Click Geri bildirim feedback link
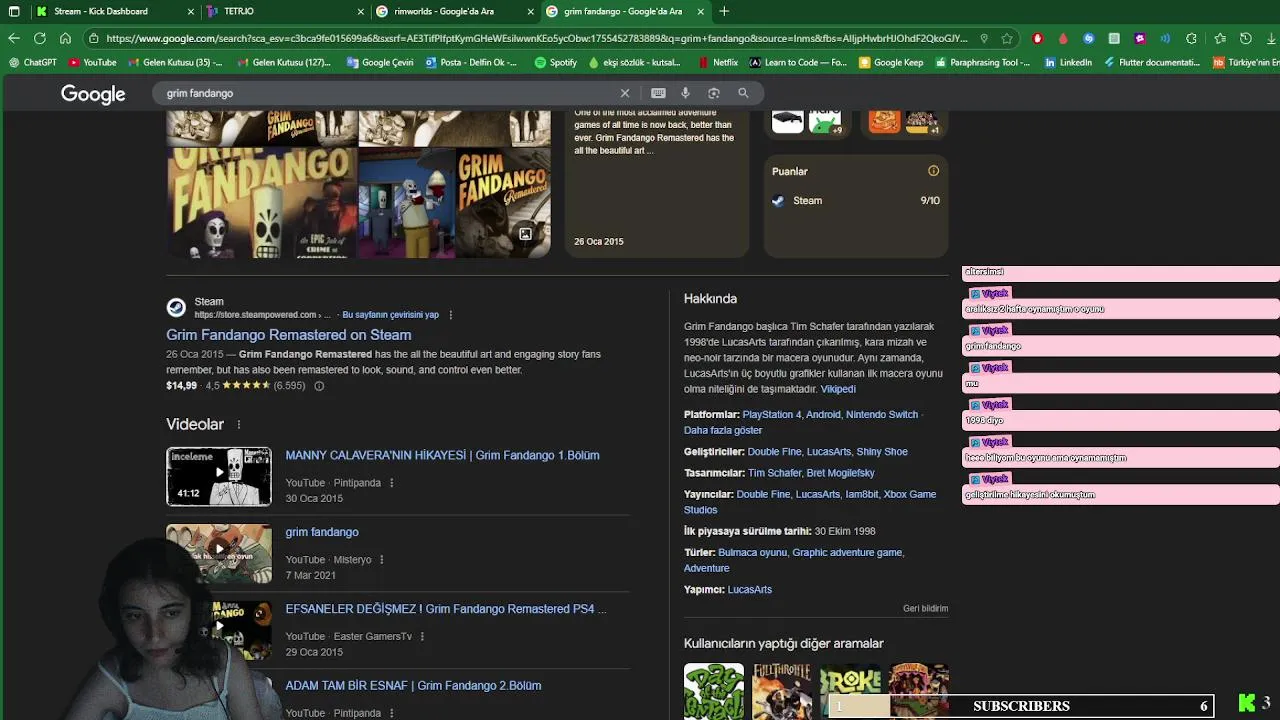Screen dimensions: 1280x720 [926, 608]
